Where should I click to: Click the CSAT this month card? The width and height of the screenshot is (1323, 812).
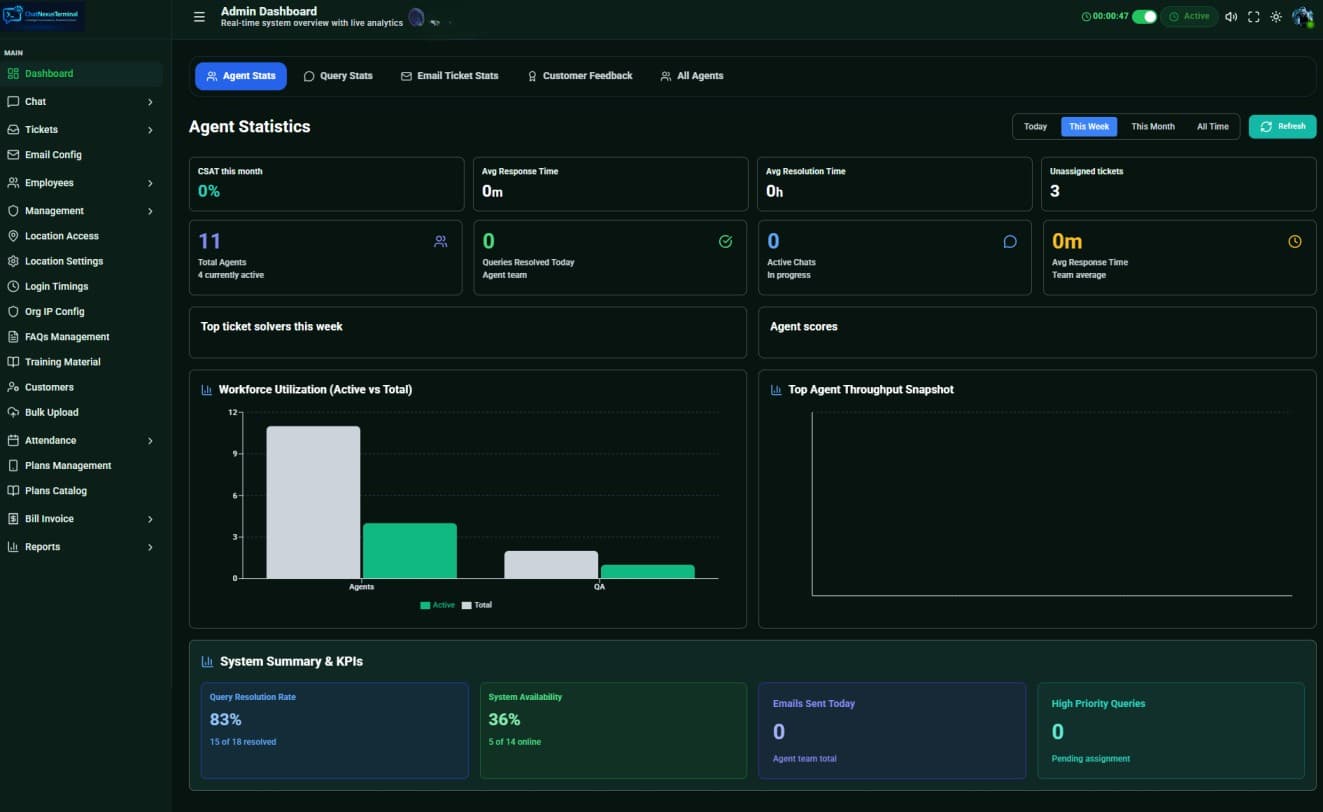[x=327, y=184]
